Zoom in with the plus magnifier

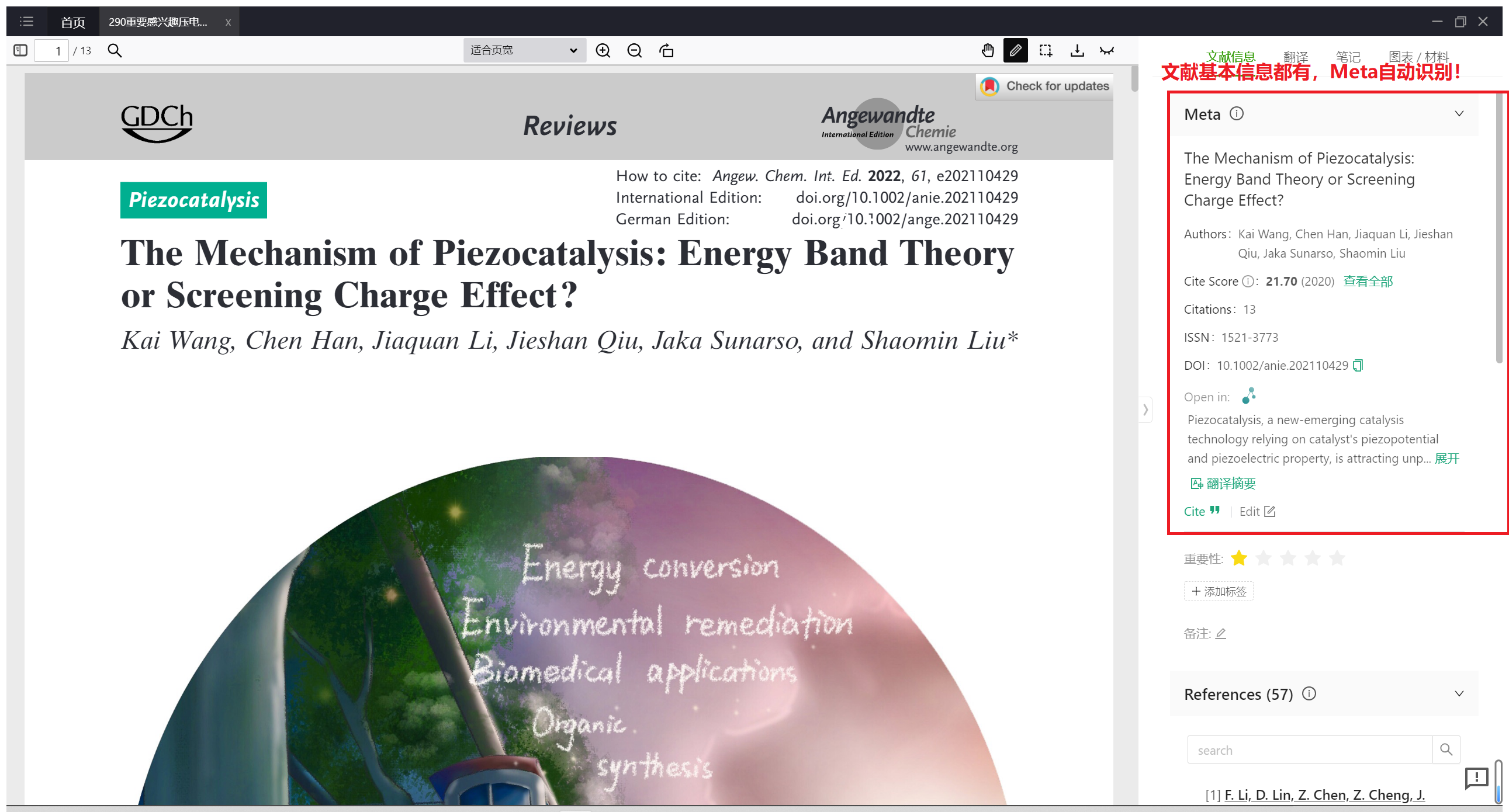(603, 50)
